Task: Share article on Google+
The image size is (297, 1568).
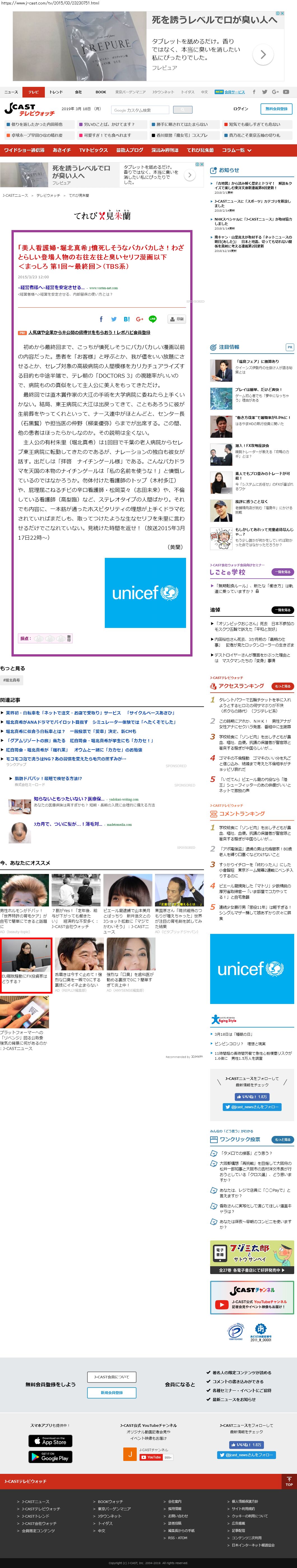Action: coord(139,319)
